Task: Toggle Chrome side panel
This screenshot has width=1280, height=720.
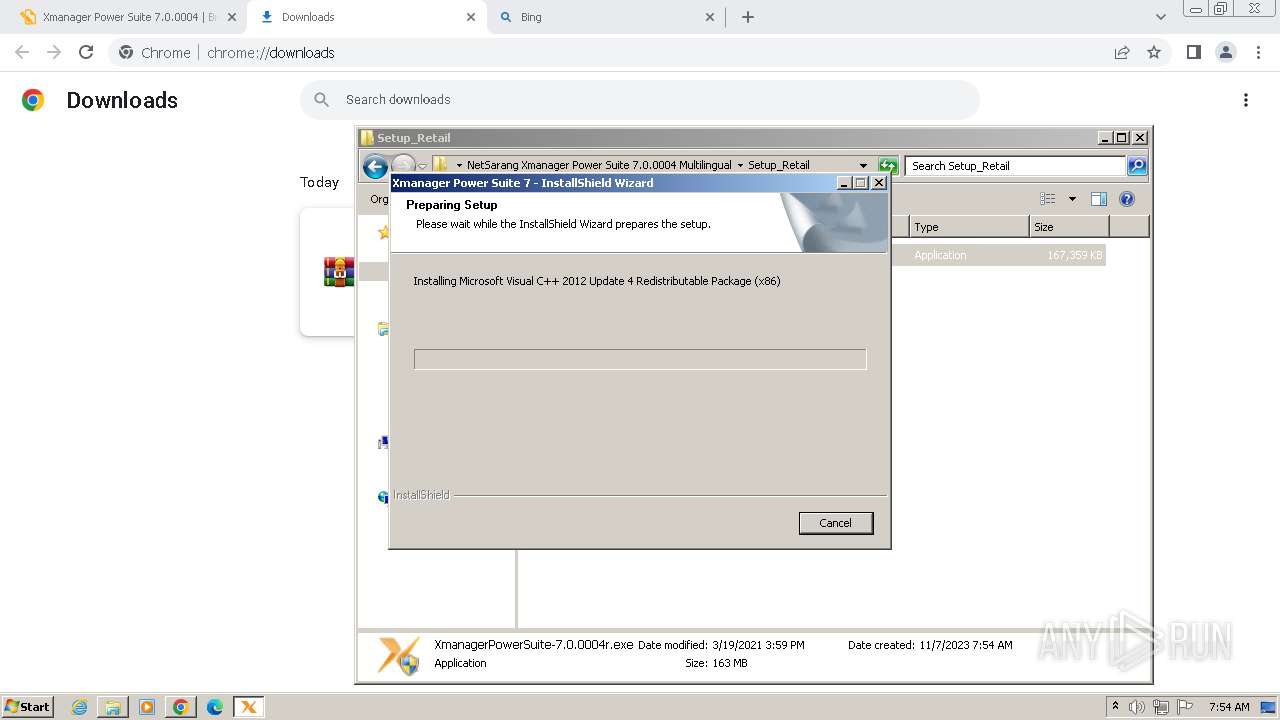Action: click(1193, 52)
